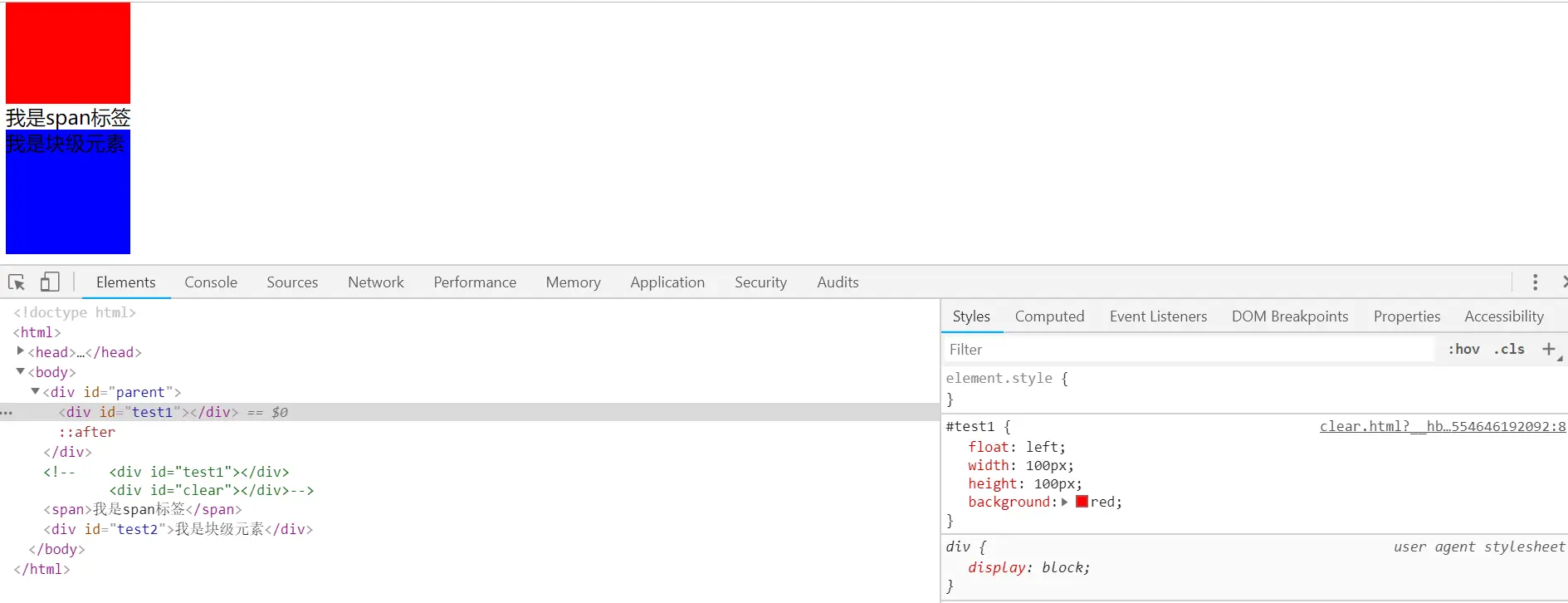This screenshot has height=603, width=1568.
Task: Switch to the Network tab
Action: pyautogui.click(x=376, y=282)
